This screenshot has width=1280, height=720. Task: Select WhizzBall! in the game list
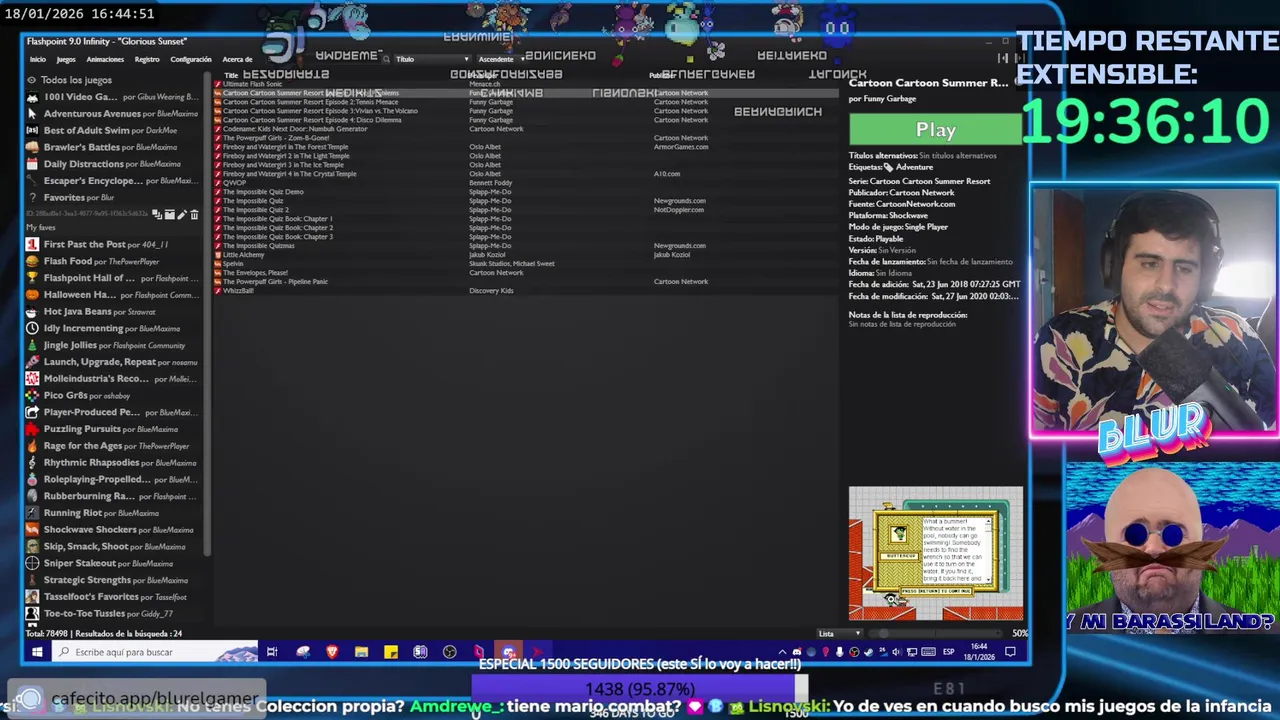point(527,291)
